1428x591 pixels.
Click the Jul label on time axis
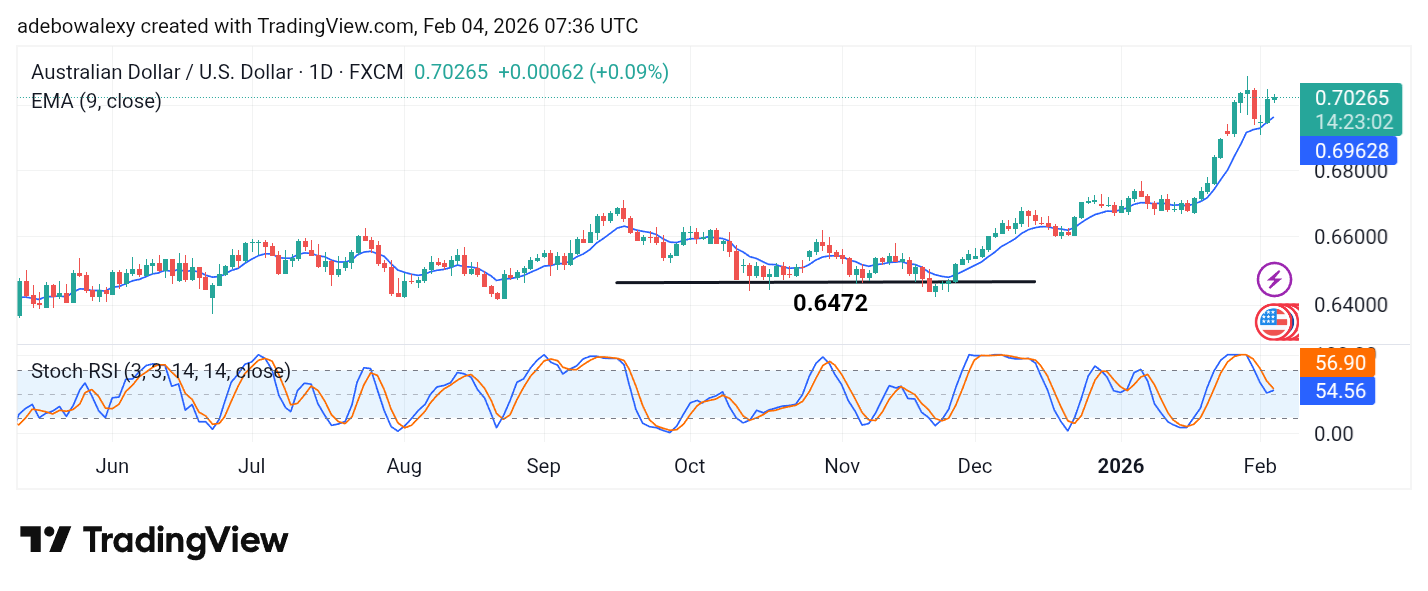pyautogui.click(x=252, y=466)
